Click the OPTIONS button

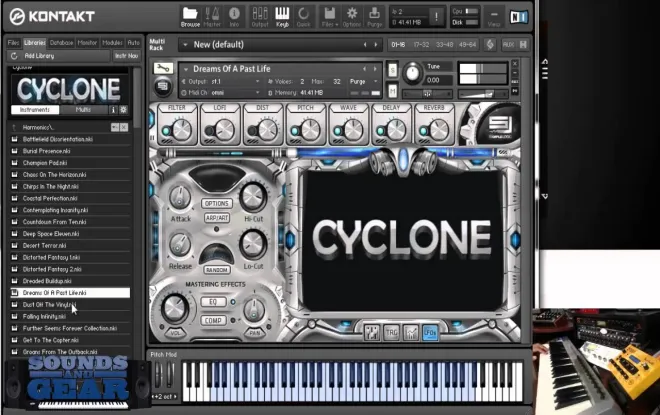[x=217, y=203]
